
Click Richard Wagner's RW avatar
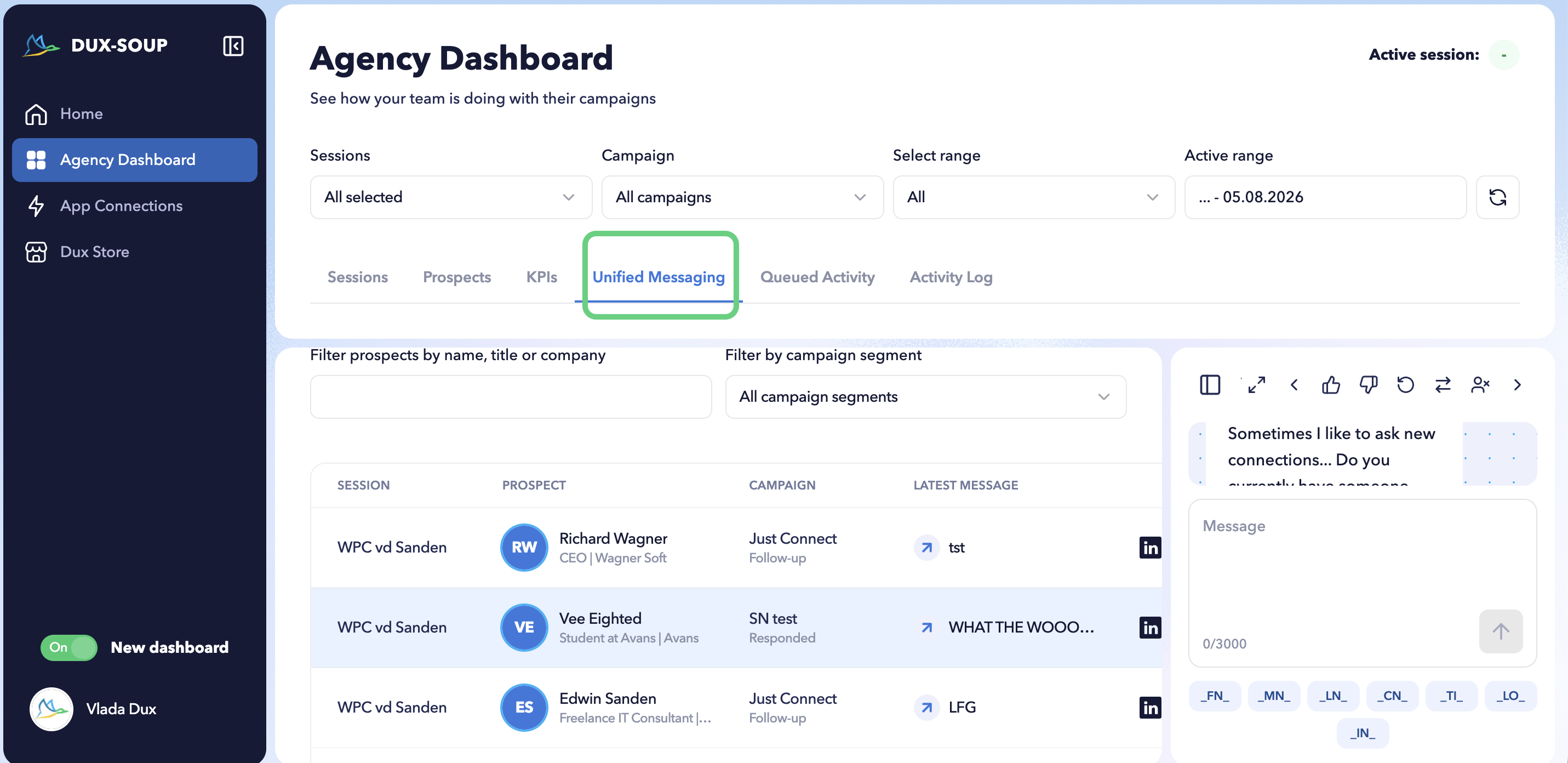(x=524, y=548)
